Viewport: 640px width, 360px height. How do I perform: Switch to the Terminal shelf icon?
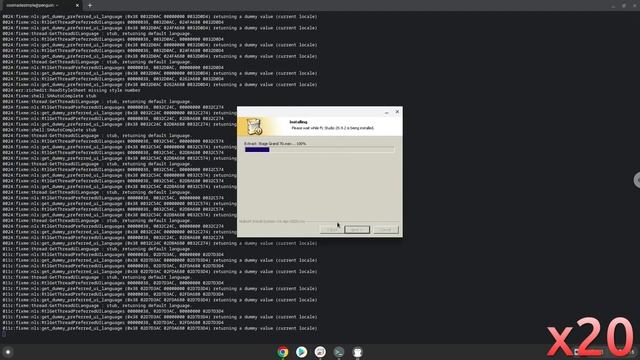[x=339, y=352]
